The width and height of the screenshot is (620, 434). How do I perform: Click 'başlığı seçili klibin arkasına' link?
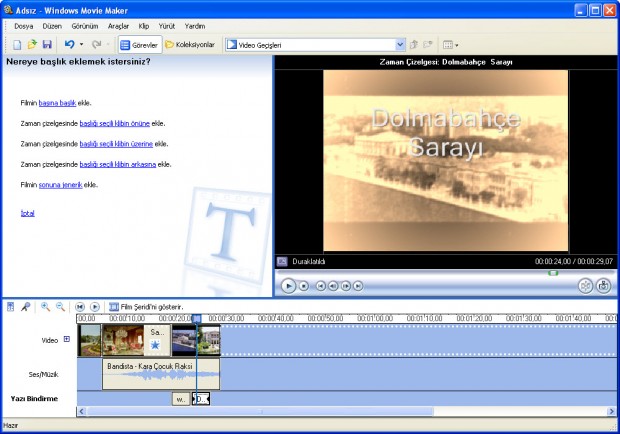118,164
